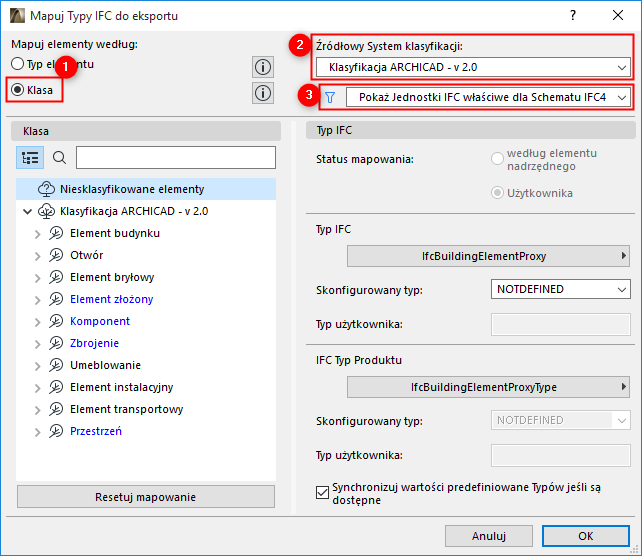This screenshot has width=642, height=556.
Task: Confirm with the OK button
Action: tap(586, 536)
